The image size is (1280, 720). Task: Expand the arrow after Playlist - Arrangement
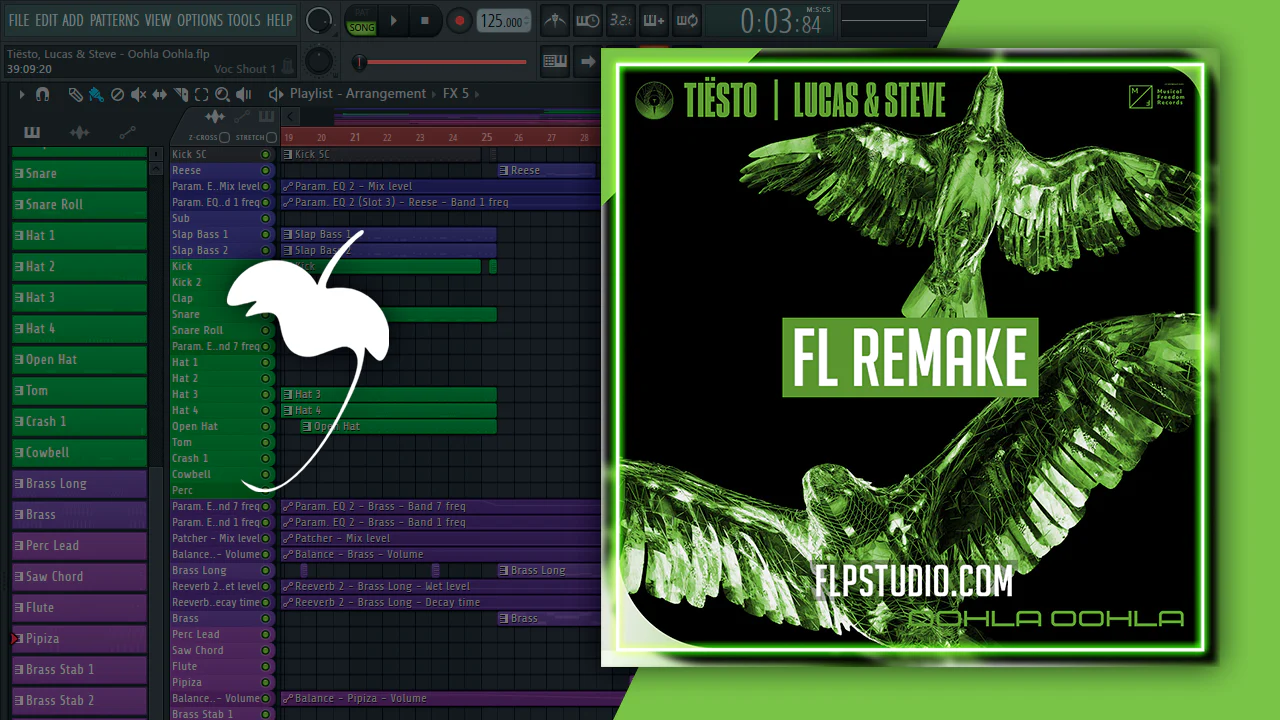pos(435,94)
